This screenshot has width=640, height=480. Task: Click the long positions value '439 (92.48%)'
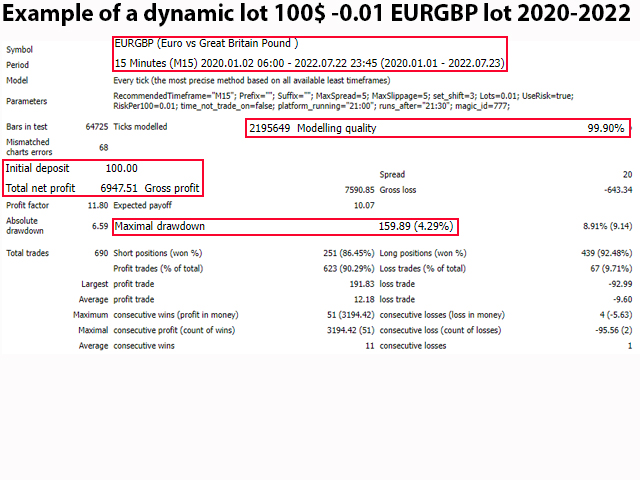[607, 253]
